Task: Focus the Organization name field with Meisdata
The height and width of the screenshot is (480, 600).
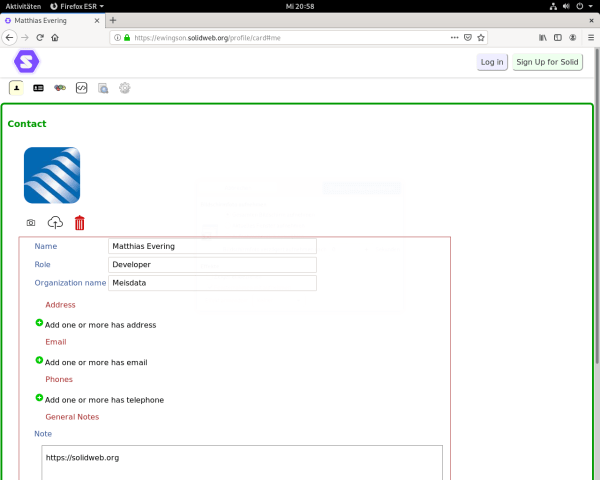Action: (212, 283)
